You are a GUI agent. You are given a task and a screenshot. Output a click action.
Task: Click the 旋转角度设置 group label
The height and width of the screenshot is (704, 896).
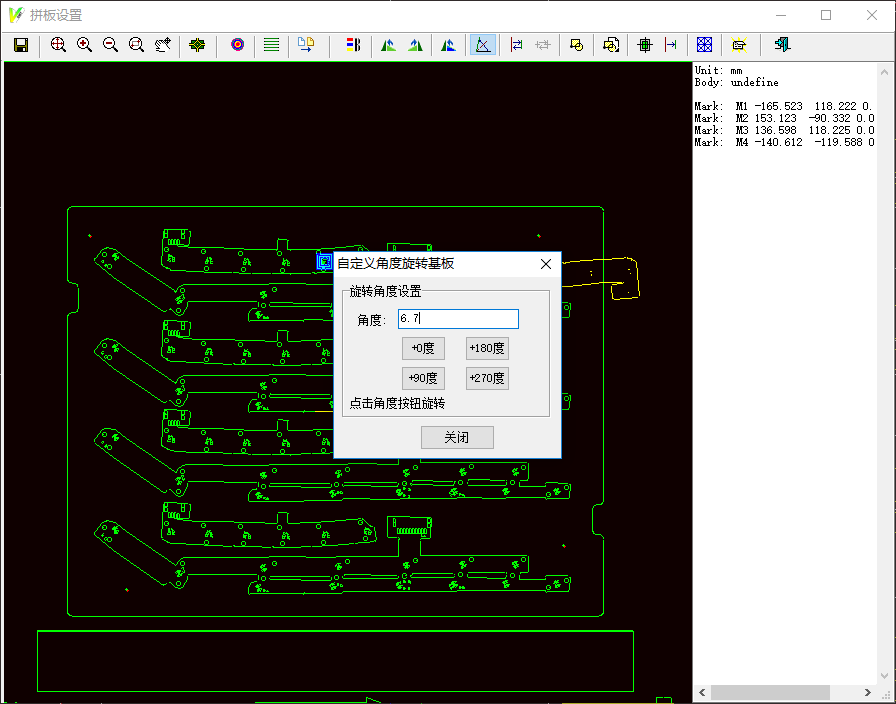coord(385,291)
